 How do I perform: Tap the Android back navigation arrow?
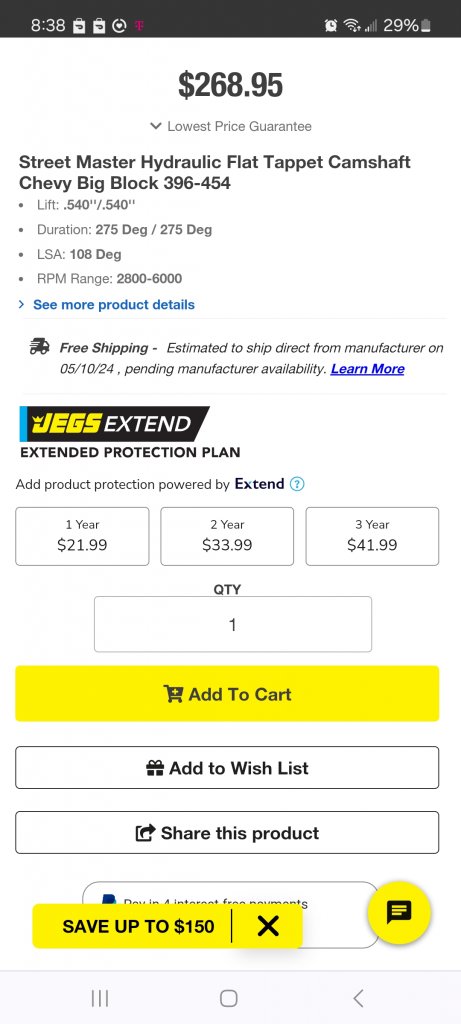click(x=358, y=998)
